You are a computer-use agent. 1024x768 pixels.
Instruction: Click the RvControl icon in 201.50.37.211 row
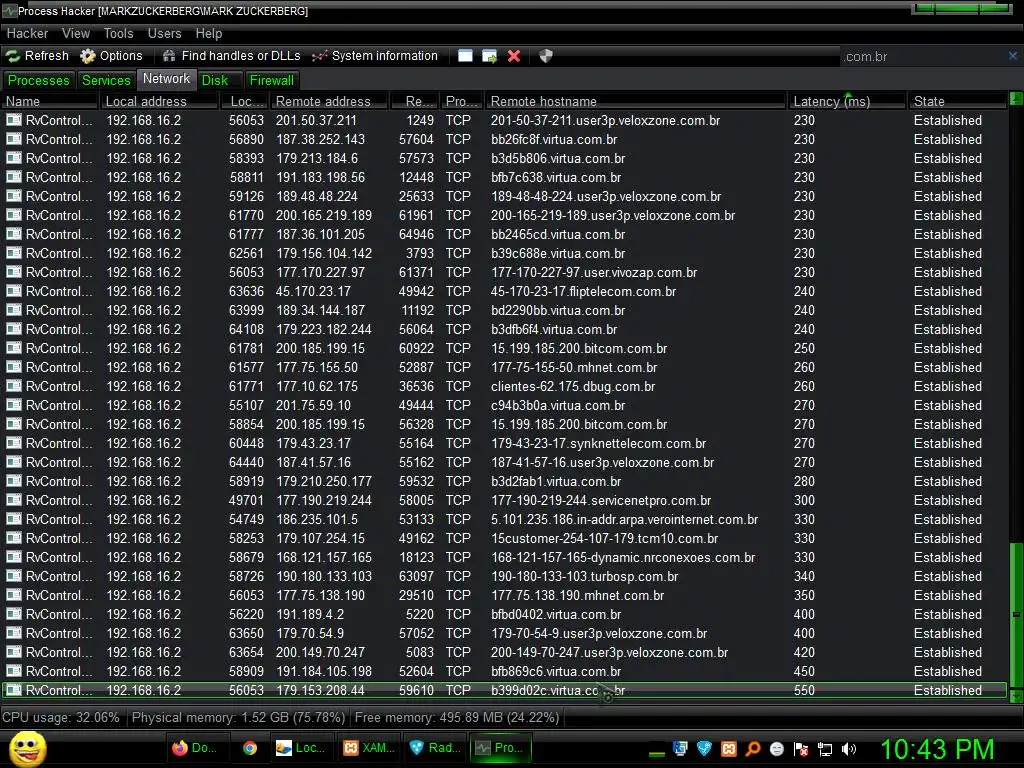14,120
